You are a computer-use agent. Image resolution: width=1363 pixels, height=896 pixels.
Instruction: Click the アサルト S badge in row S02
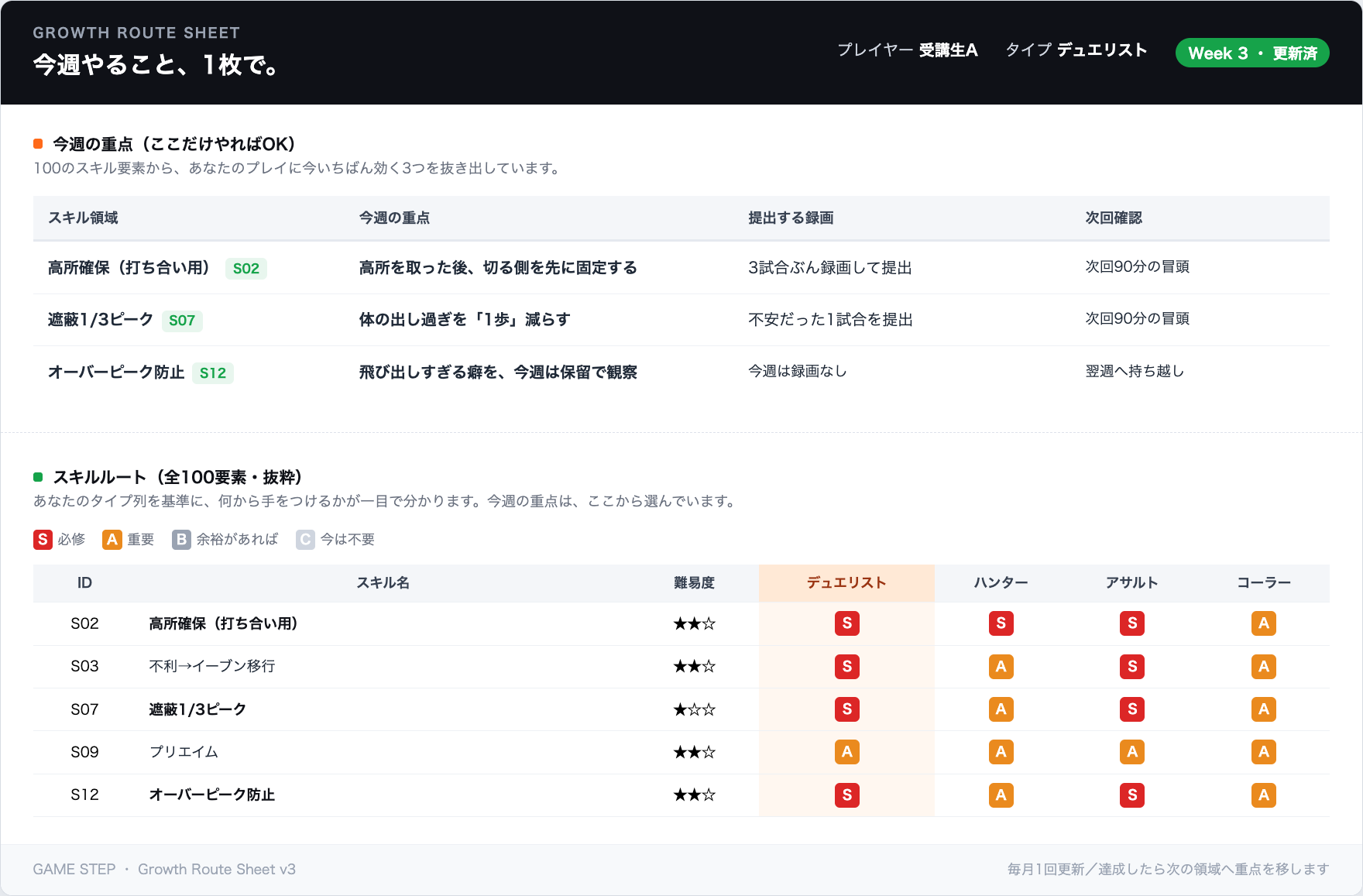coord(1132,623)
